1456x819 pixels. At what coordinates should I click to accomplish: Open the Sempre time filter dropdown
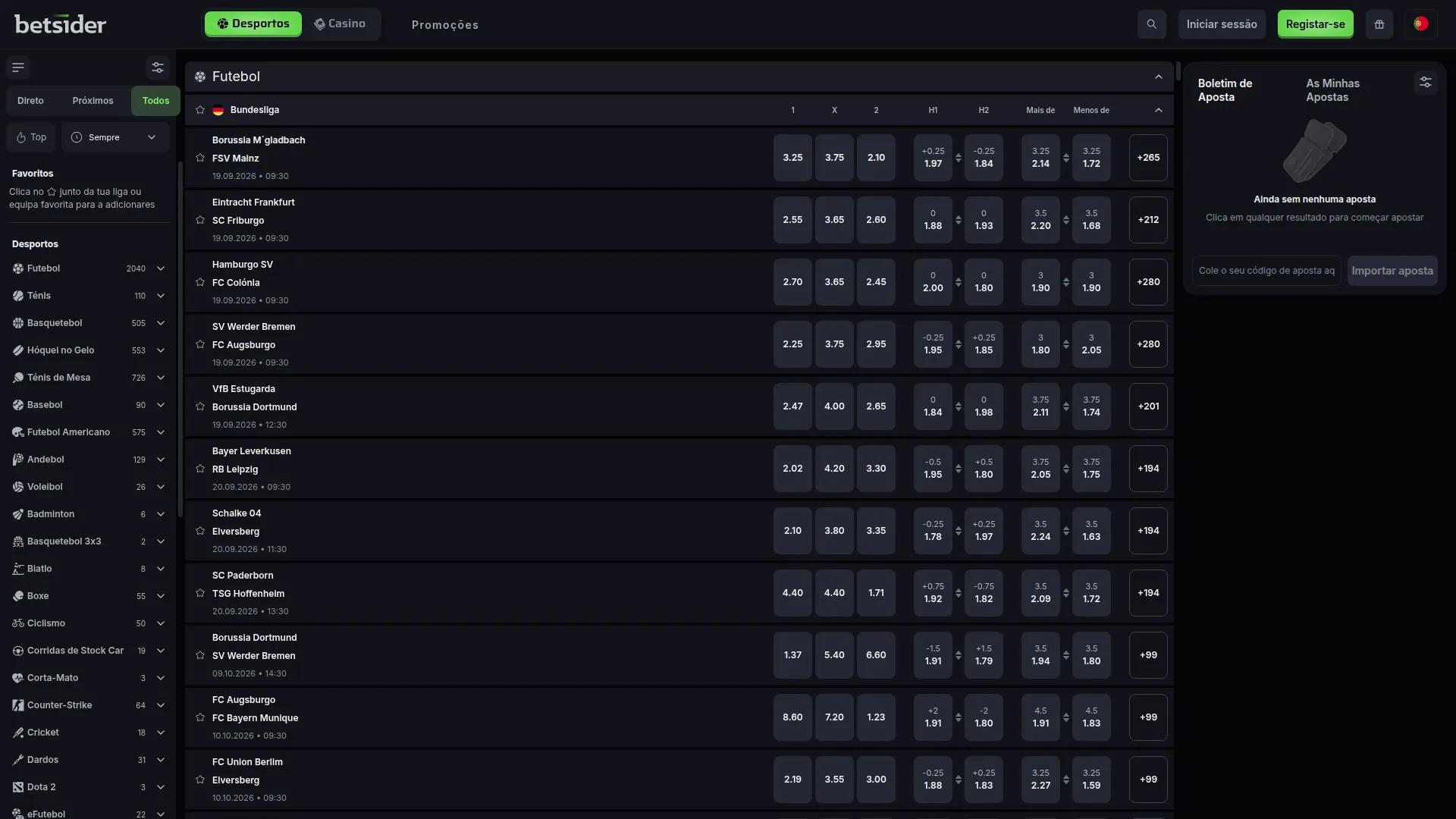point(115,137)
